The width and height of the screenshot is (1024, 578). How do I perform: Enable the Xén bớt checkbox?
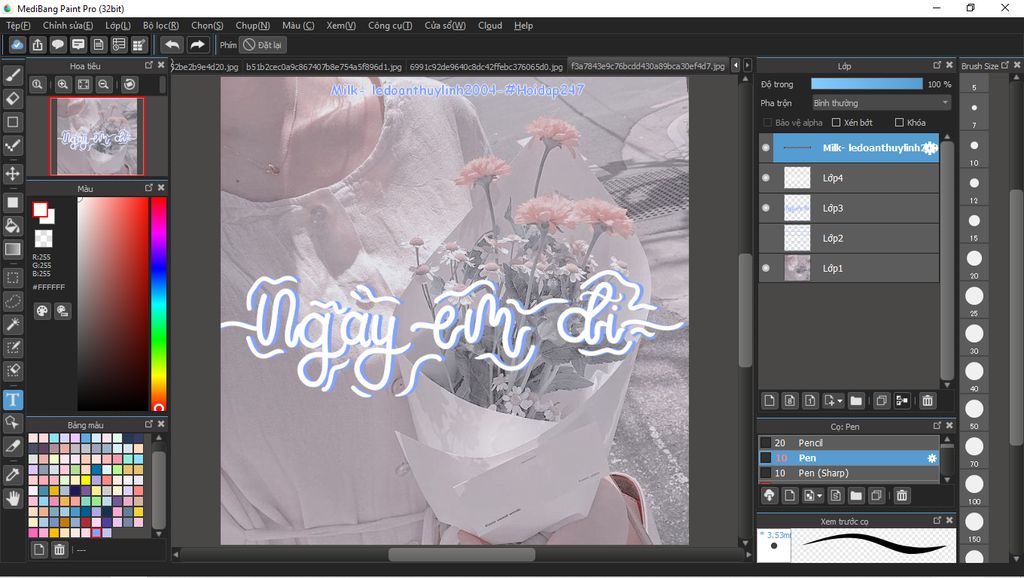tap(836, 123)
